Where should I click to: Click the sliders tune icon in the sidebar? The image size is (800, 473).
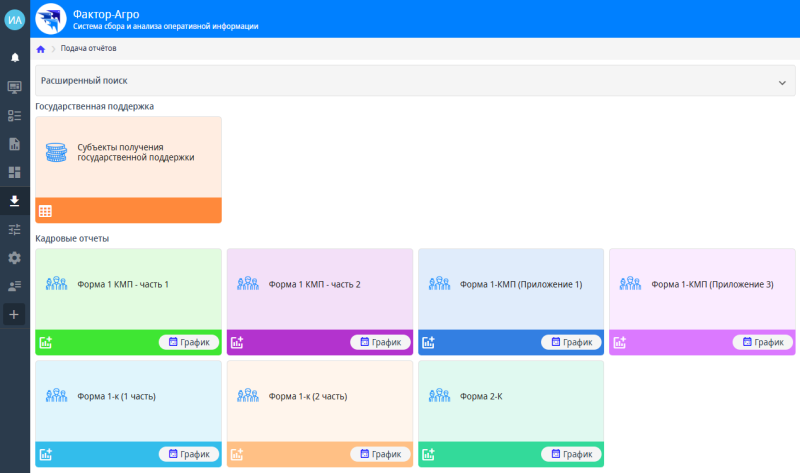(x=14, y=229)
